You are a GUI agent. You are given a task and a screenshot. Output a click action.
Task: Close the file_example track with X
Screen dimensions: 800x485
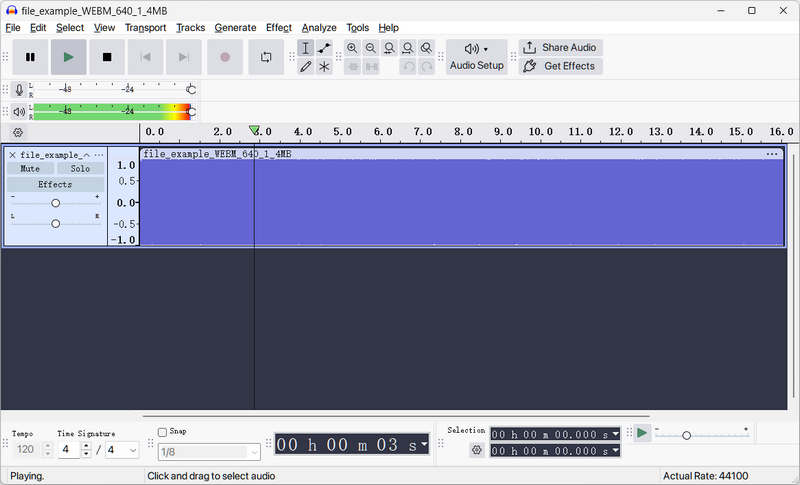coord(12,155)
